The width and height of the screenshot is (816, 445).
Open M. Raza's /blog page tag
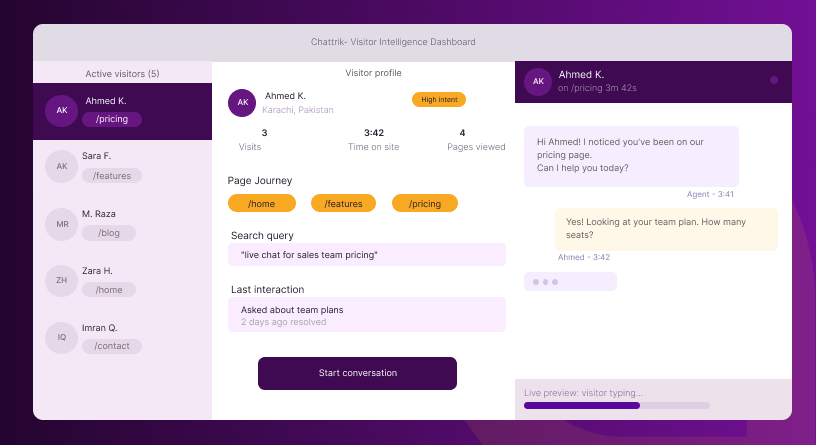(x=109, y=233)
